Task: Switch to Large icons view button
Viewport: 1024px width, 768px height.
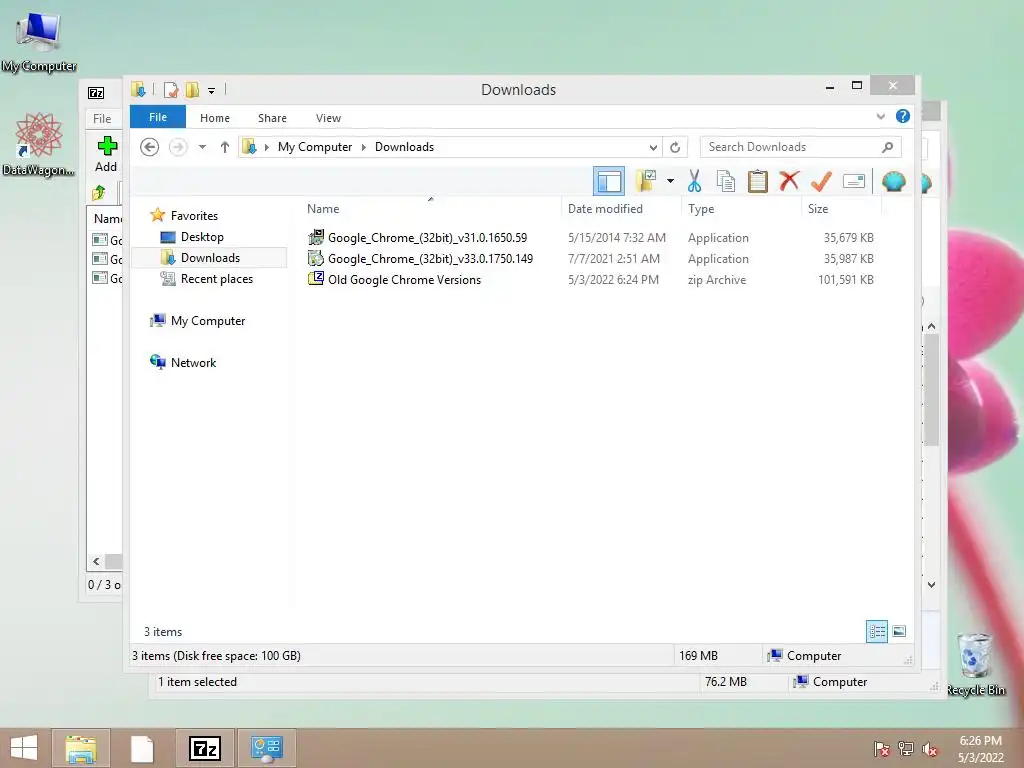Action: tap(899, 631)
